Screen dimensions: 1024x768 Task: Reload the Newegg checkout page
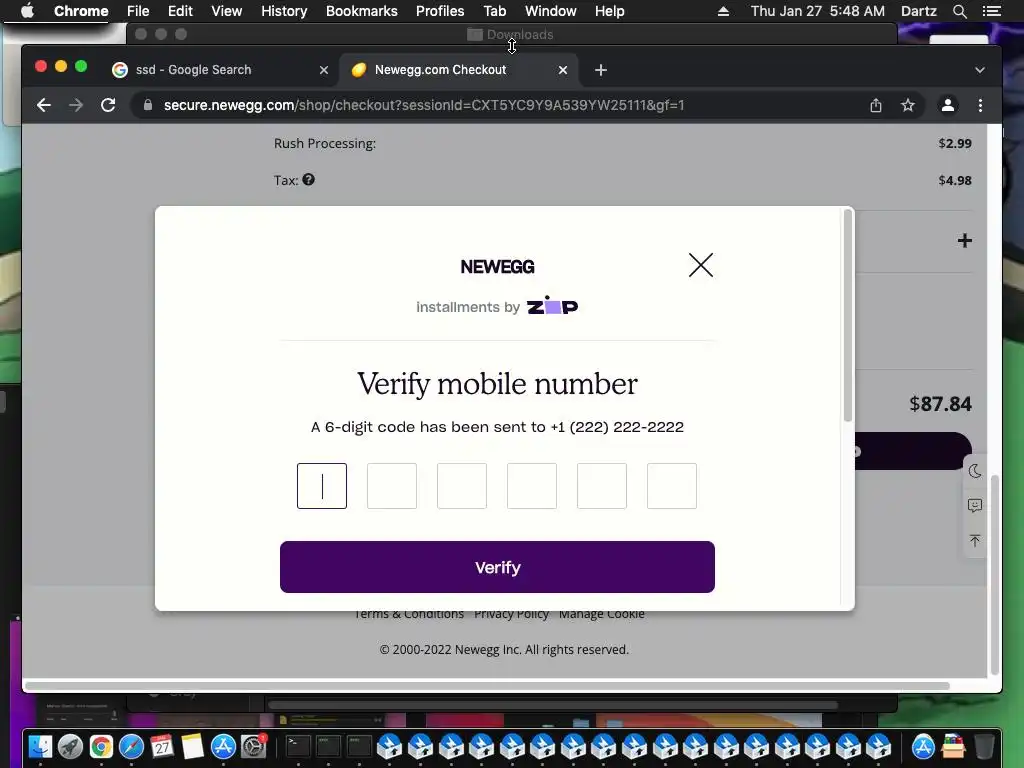pyautogui.click(x=108, y=105)
